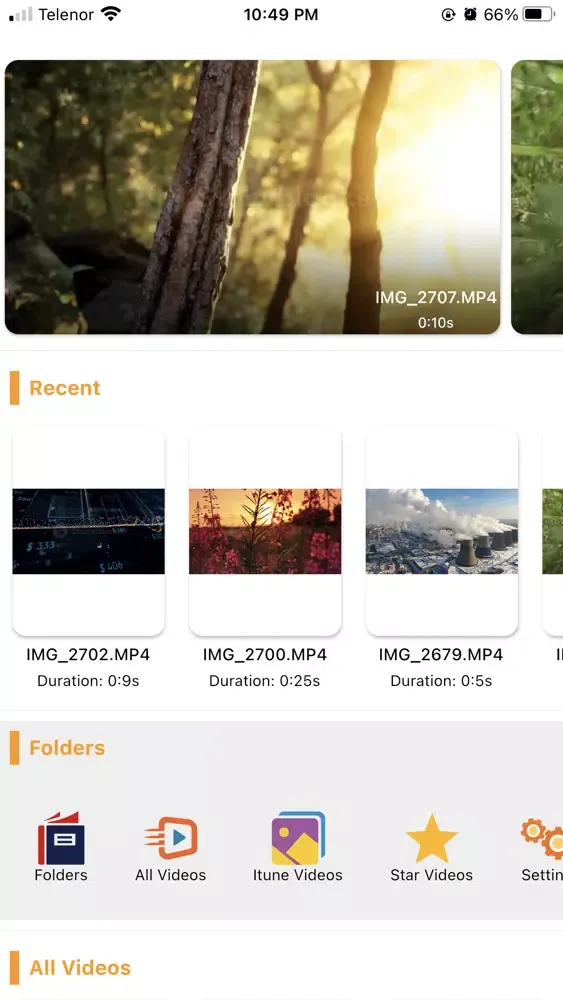Tap the Duration: 0:25s label

click(265, 680)
